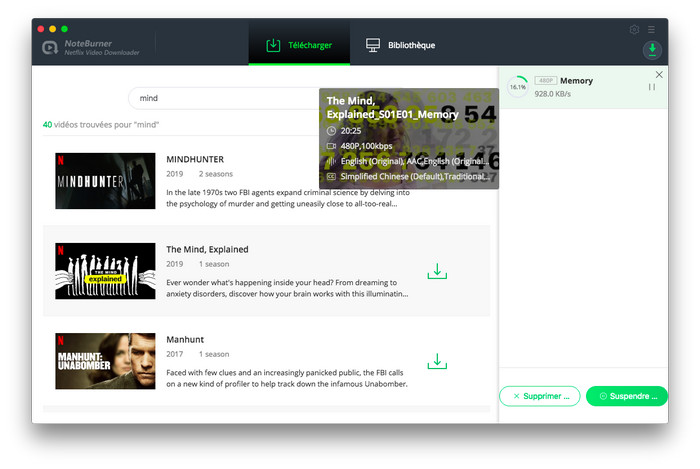Viewport: 700px width, 469px height.
Task: Click Manhunt year 2017
Action: coord(175,354)
